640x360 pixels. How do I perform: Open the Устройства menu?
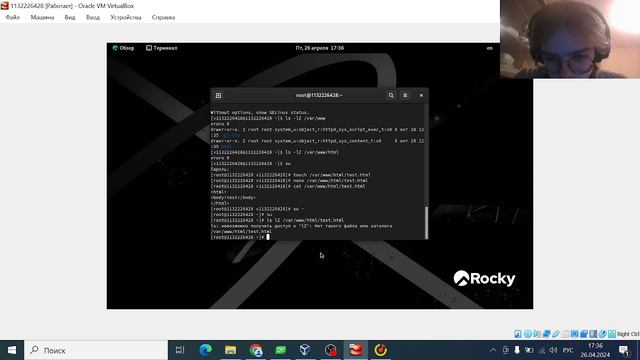click(x=126, y=18)
